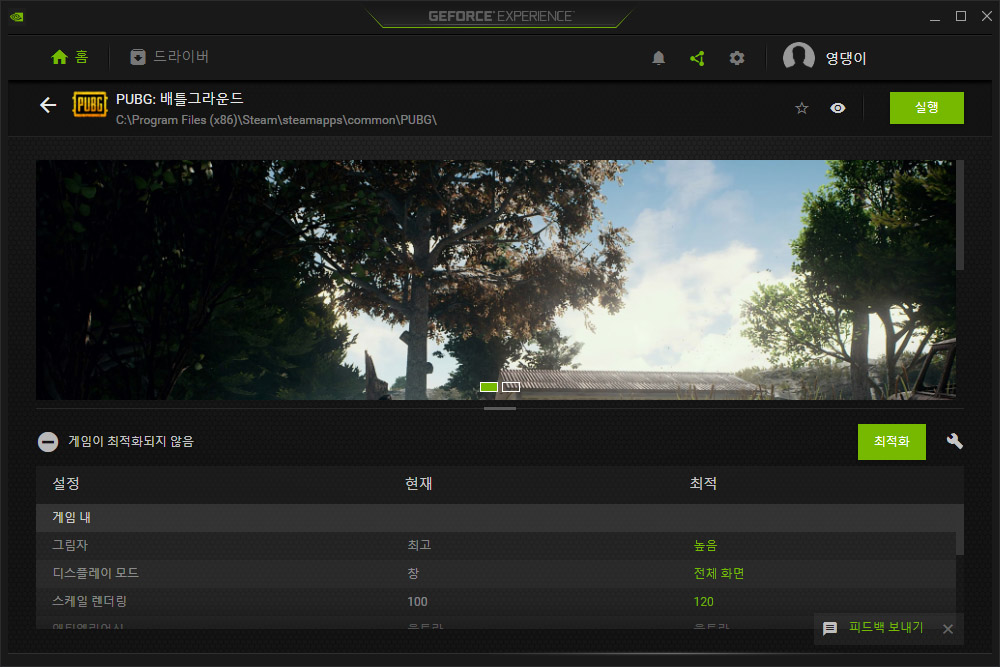Click the 게임 내 section row
This screenshot has width=1000, height=667.
click(499, 518)
